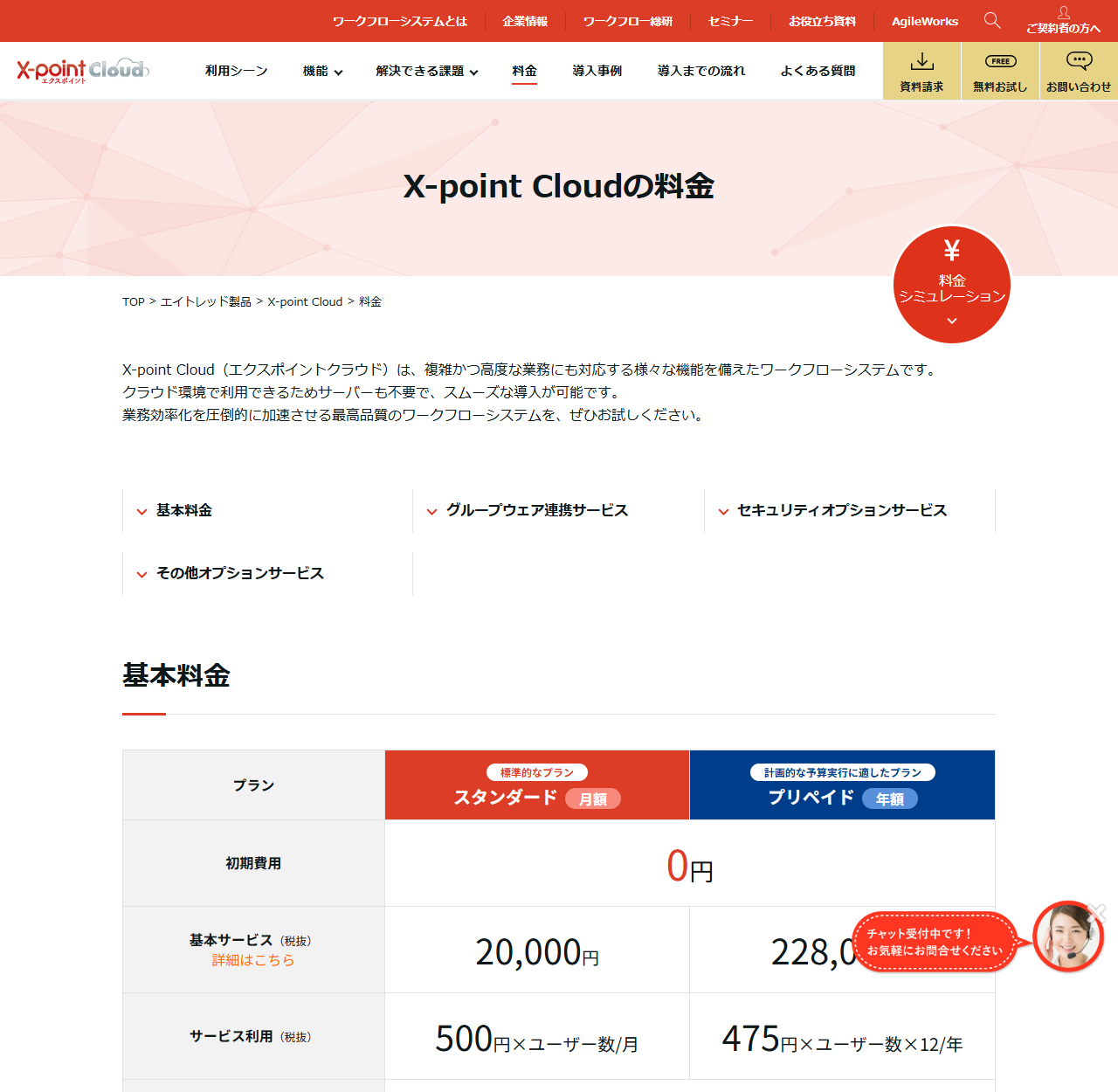Open ワークフローシステムとは in top bar
The height and width of the screenshot is (1092, 1118).
[x=400, y=21]
